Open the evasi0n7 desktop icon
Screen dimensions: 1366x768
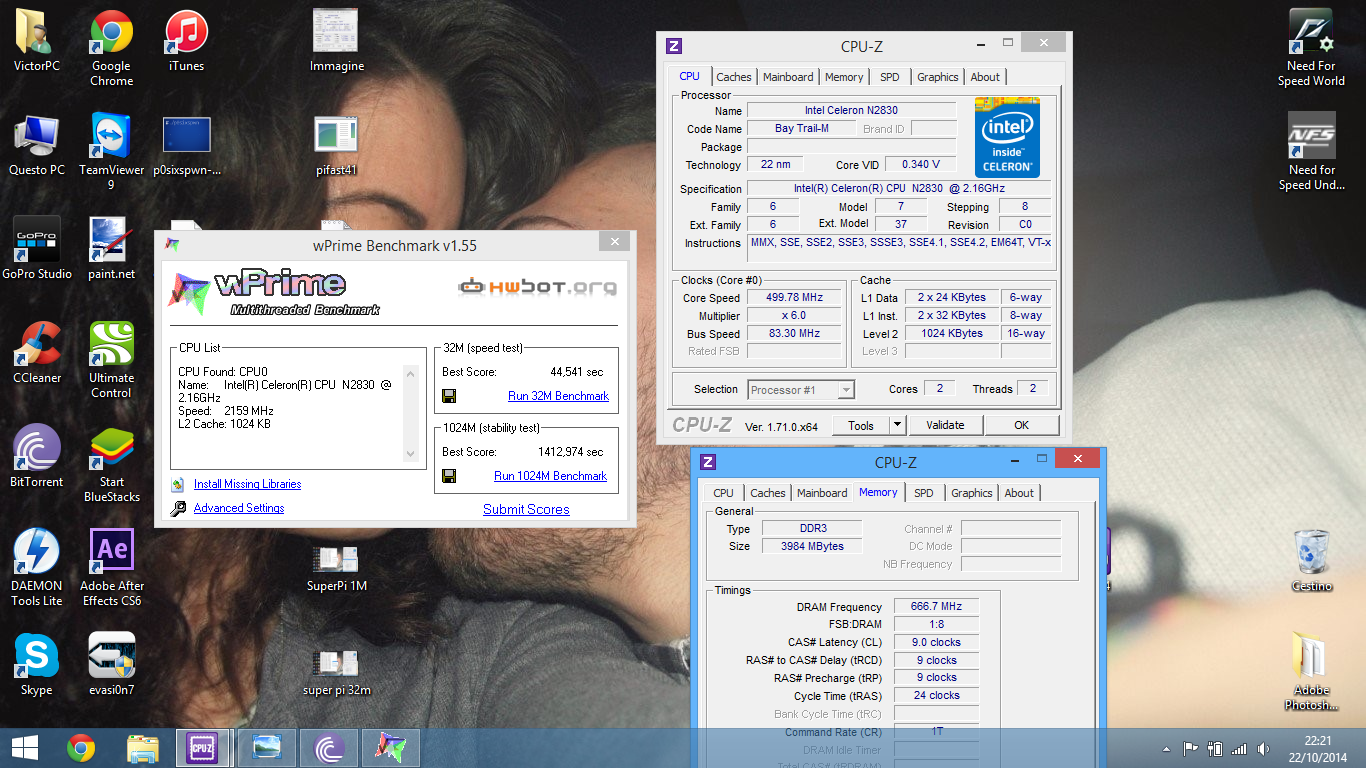click(x=112, y=664)
